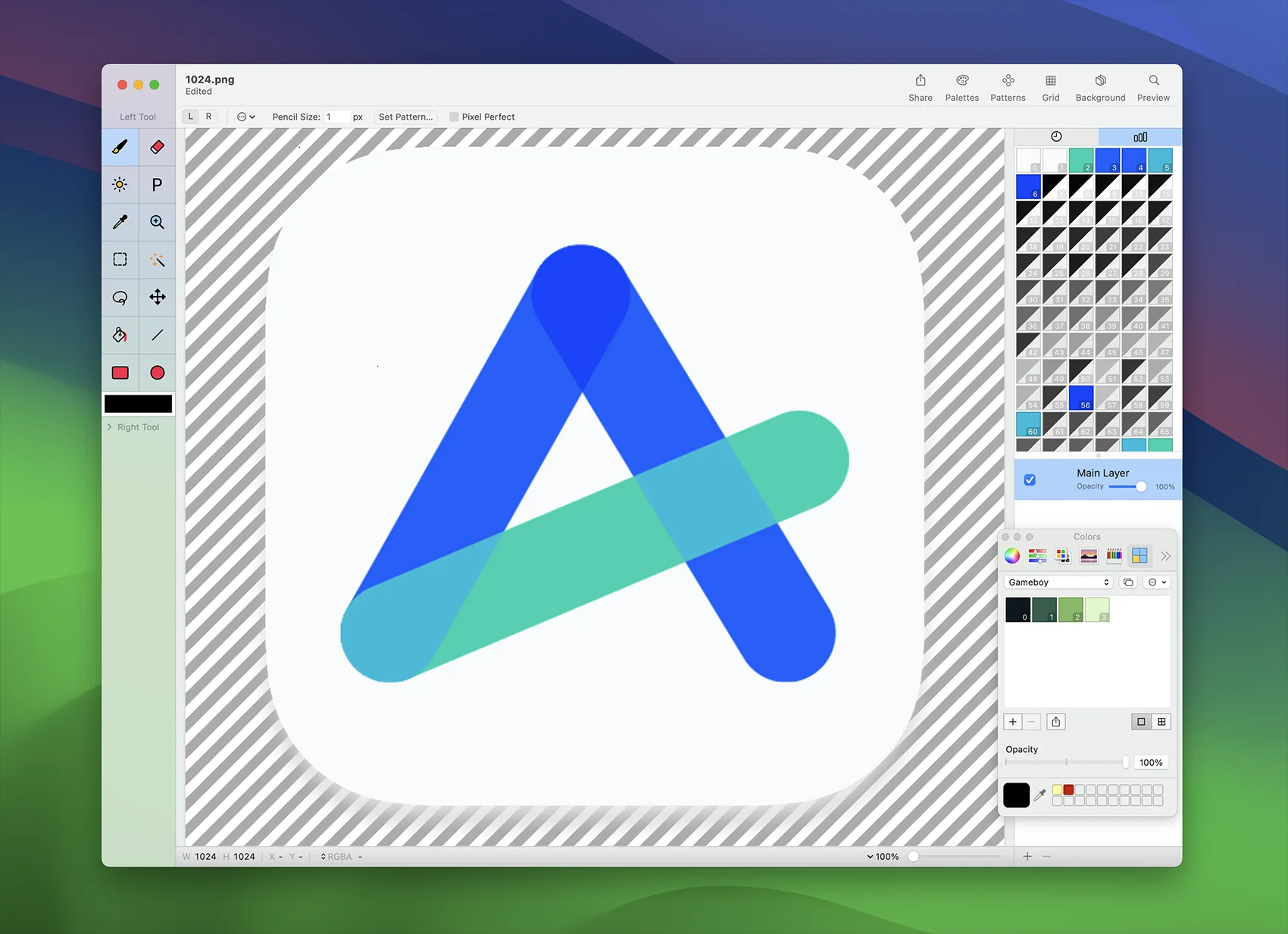Select red saved swatch in Colors panel
Image resolution: width=1288 pixels, height=934 pixels.
pyautogui.click(x=1068, y=789)
